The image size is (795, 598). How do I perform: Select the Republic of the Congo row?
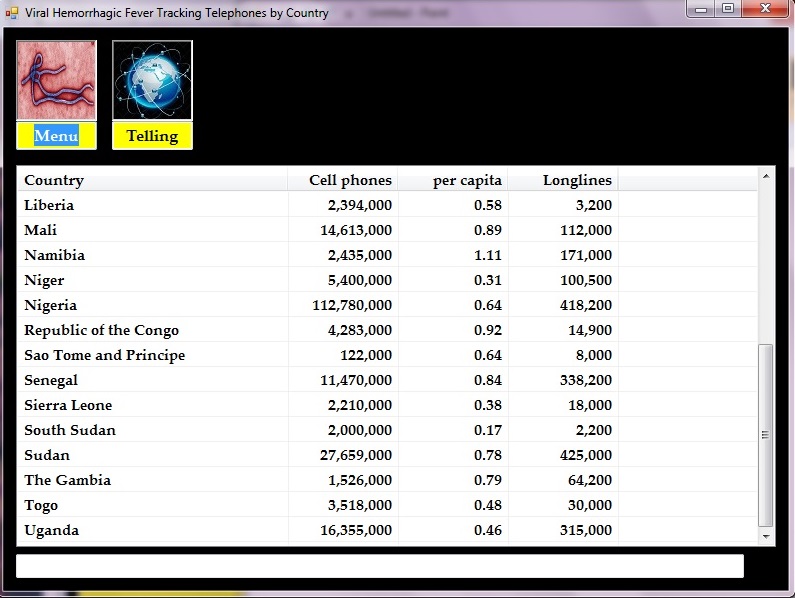(387, 330)
